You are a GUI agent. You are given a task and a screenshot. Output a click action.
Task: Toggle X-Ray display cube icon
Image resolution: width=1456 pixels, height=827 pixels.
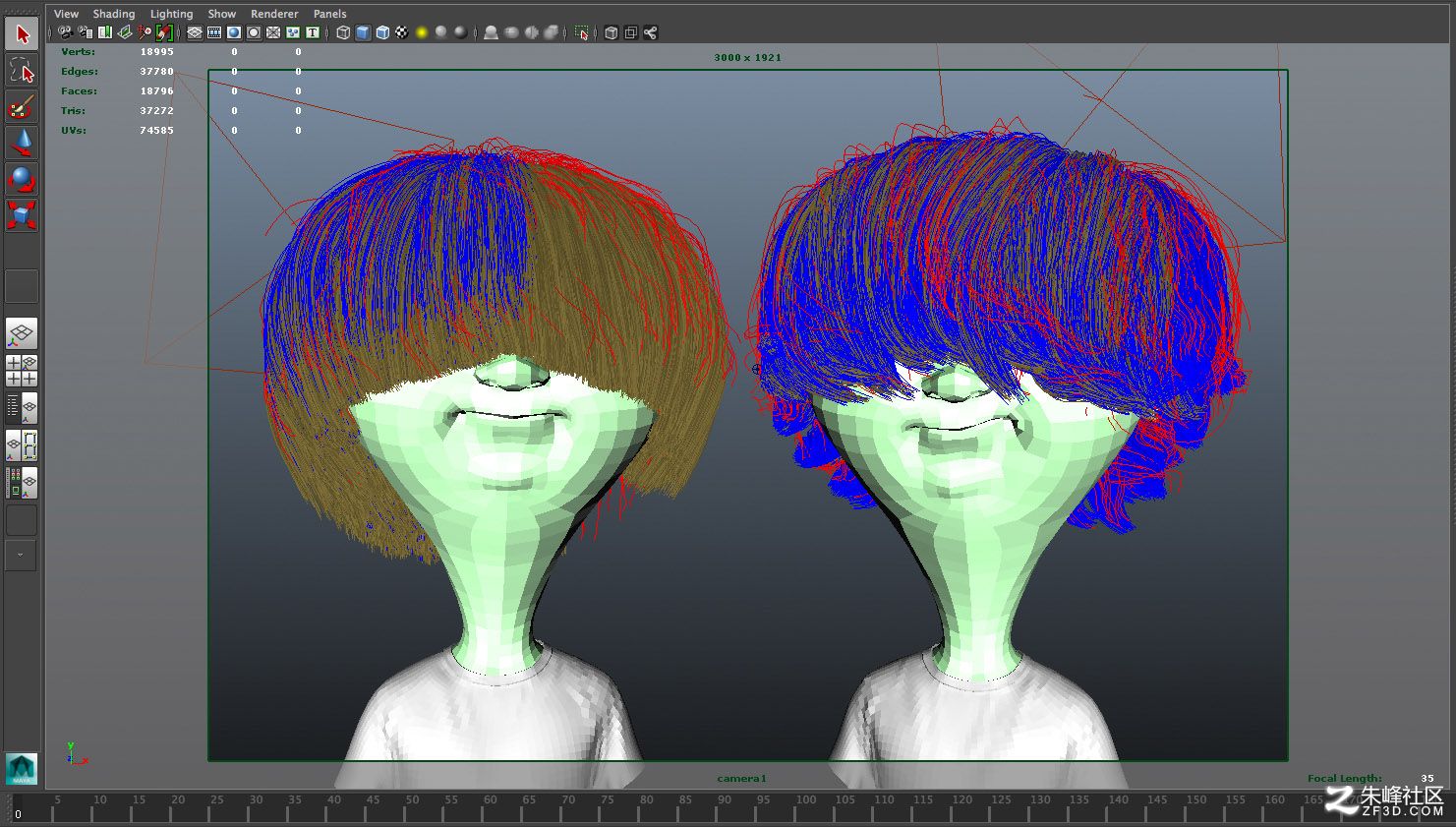611,32
